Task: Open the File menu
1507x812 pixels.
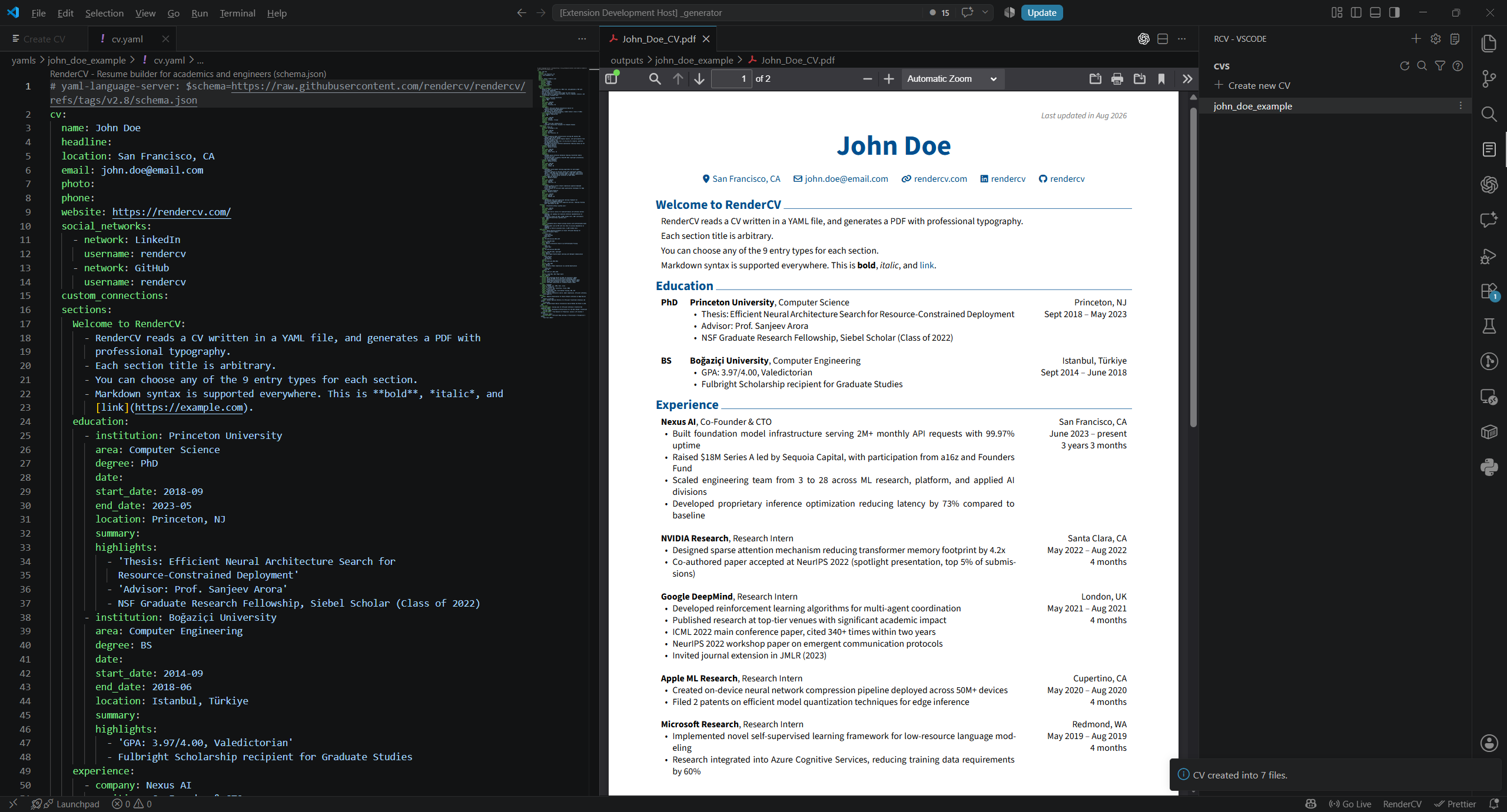Action: point(38,13)
